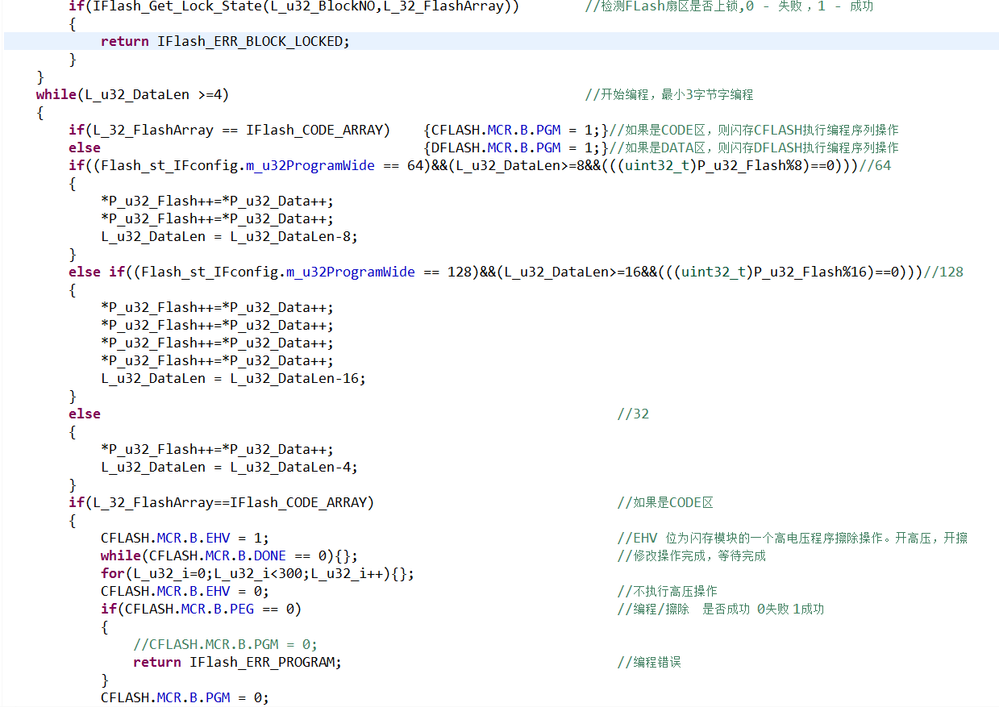This screenshot has width=999, height=707.
Task: Click the comment about program/erase success flag
Action: (x=721, y=610)
